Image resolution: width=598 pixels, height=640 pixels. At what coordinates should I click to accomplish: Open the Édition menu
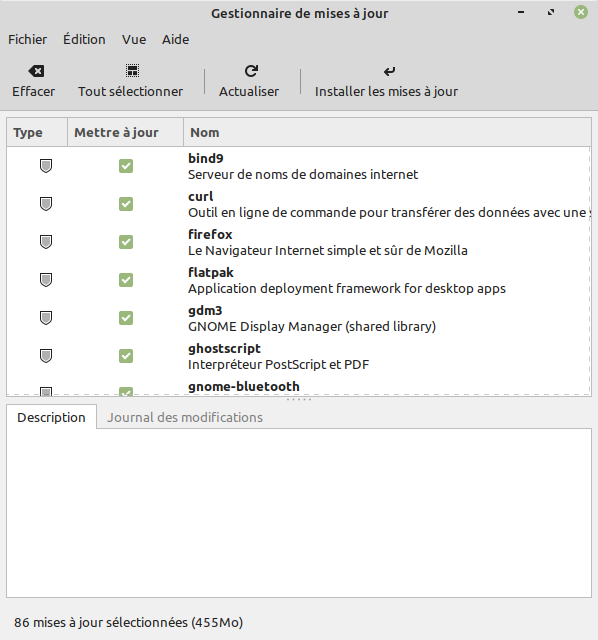[x=84, y=40]
